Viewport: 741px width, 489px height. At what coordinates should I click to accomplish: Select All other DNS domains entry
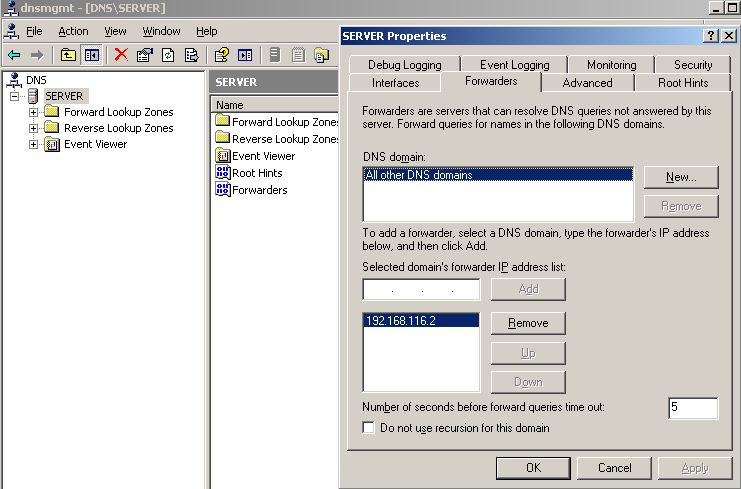[498, 175]
